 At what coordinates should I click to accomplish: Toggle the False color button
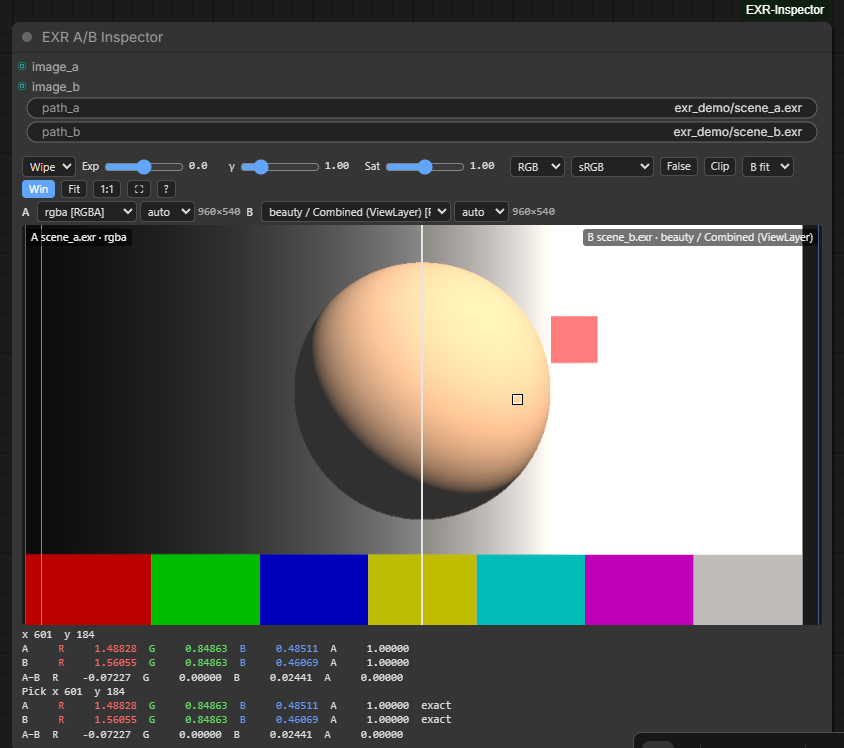pos(678,166)
